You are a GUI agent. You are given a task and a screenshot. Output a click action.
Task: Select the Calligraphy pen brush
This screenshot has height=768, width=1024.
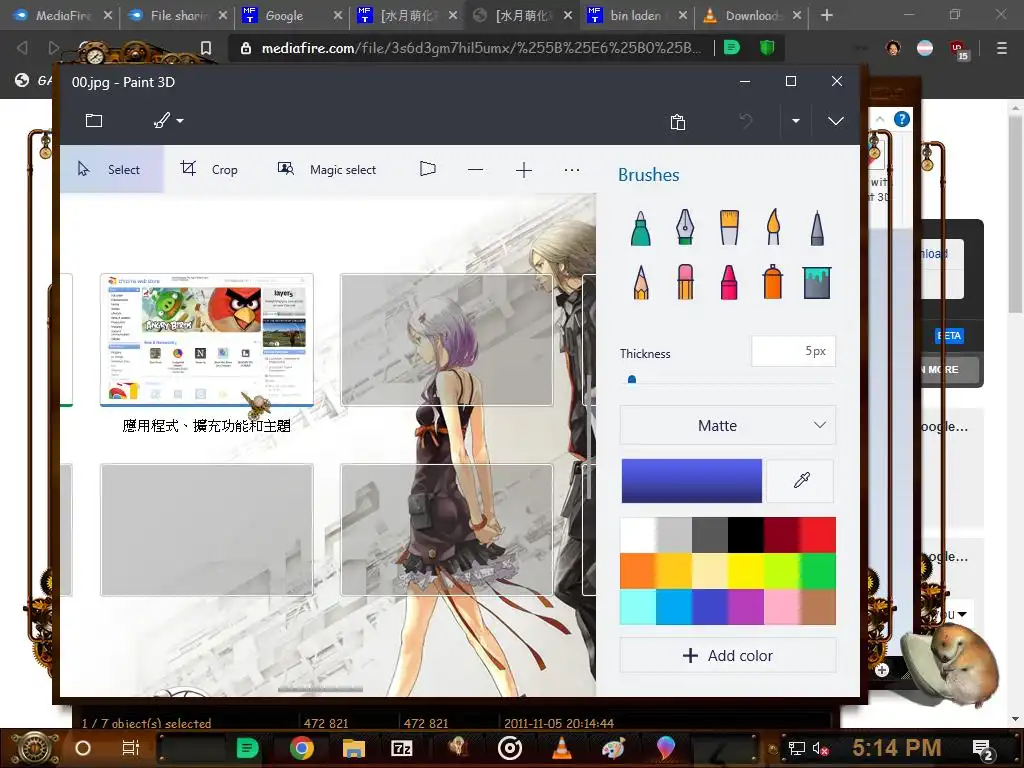click(x=684, y=227)
